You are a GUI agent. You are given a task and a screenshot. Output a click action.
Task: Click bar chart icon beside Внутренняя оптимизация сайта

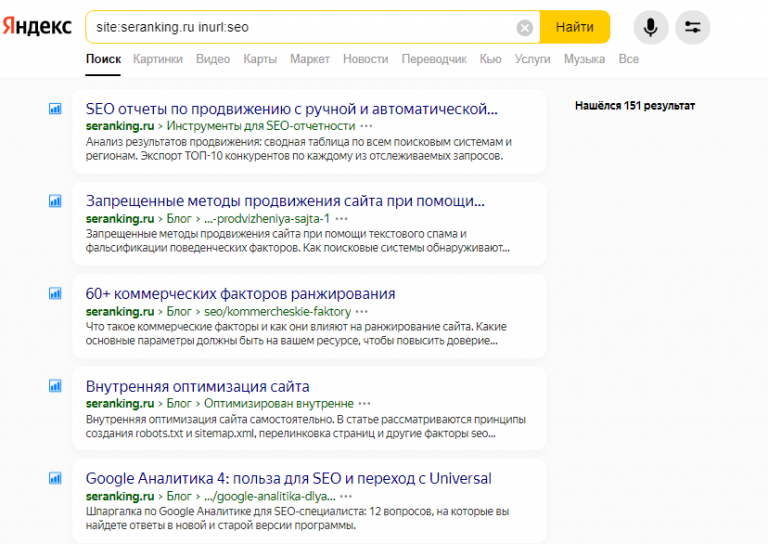[56, 386]
